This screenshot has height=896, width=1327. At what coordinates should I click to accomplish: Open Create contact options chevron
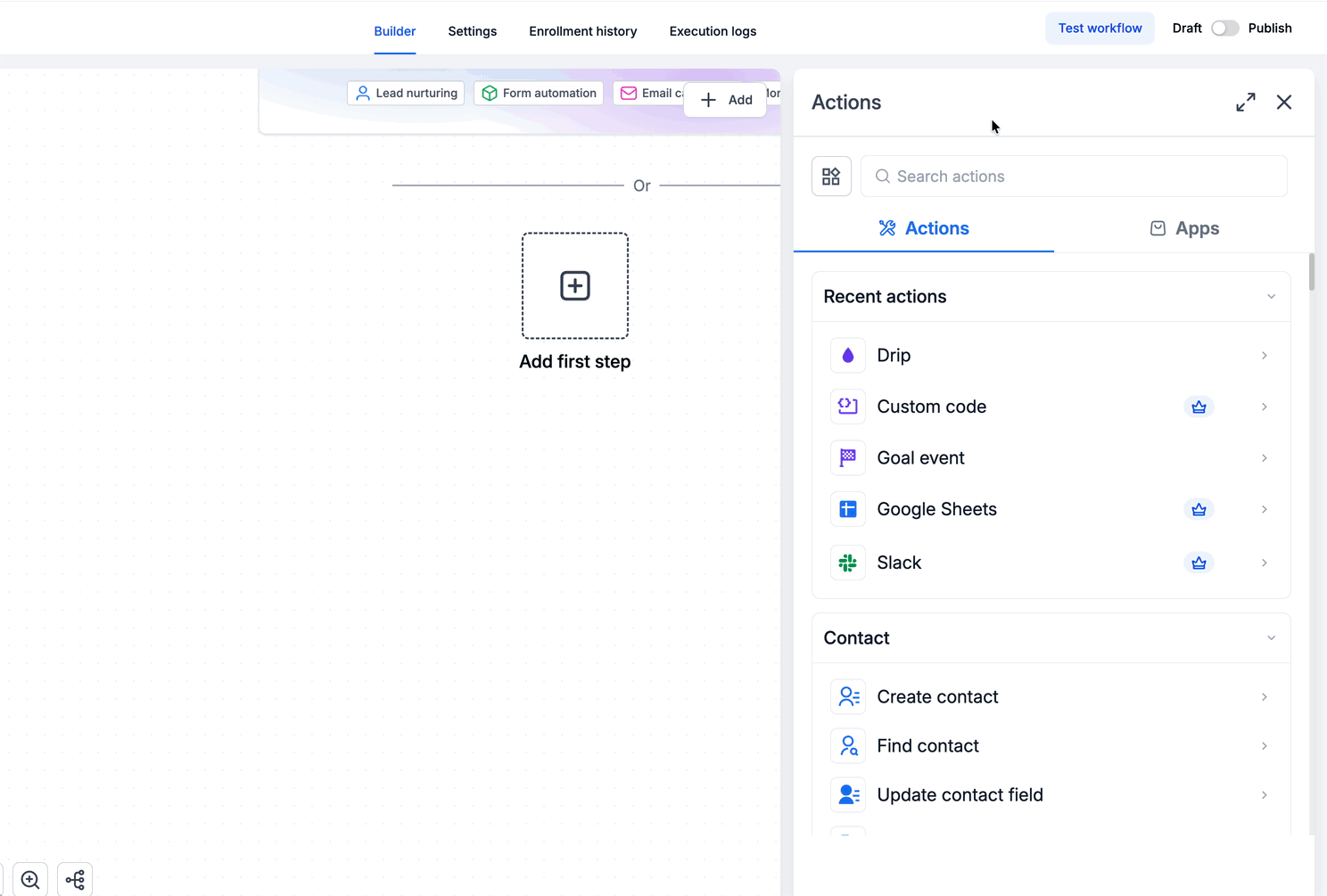click(x=1265, y=696)
